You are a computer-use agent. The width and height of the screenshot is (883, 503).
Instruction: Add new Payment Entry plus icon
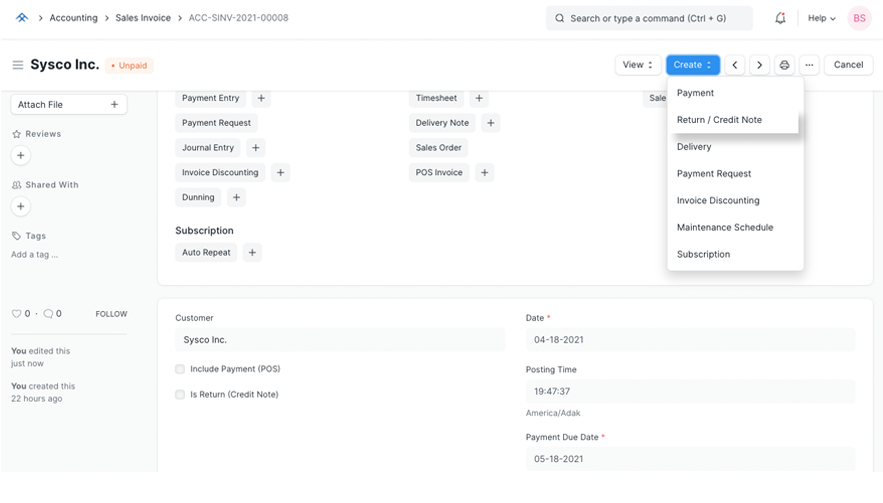(261, 98)
